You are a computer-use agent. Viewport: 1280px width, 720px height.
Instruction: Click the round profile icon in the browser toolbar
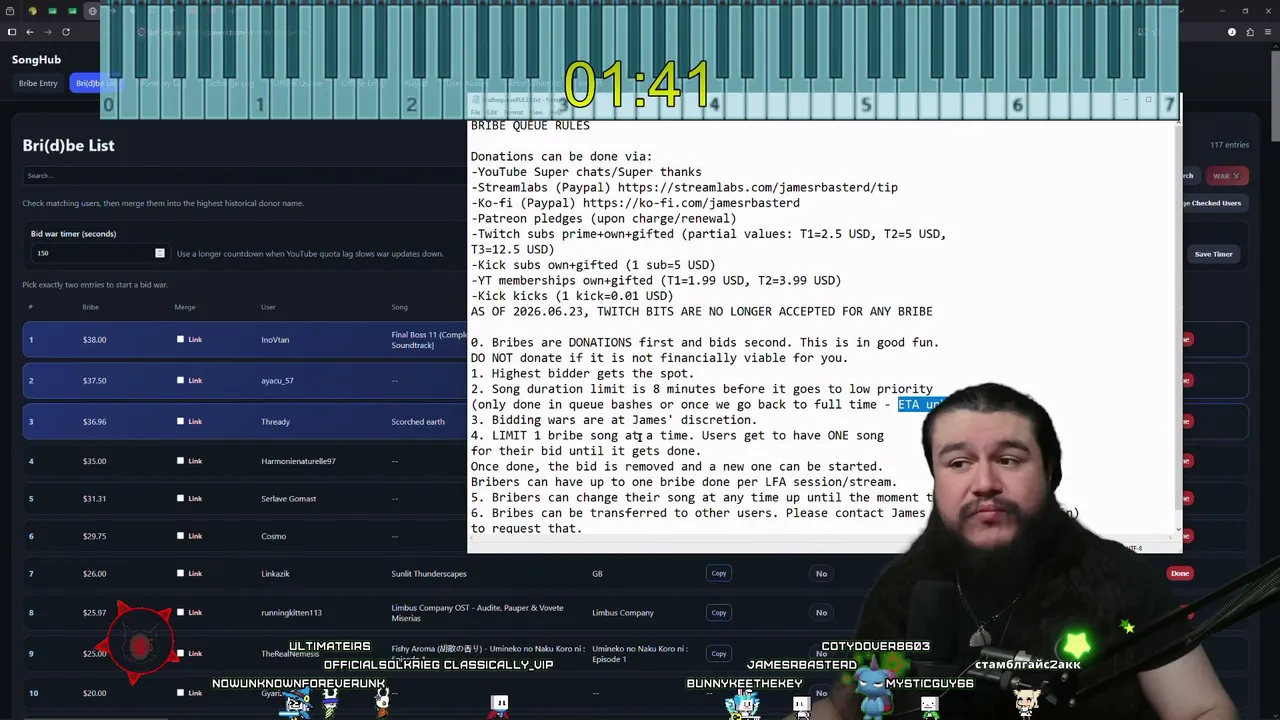pos(1232,32)
